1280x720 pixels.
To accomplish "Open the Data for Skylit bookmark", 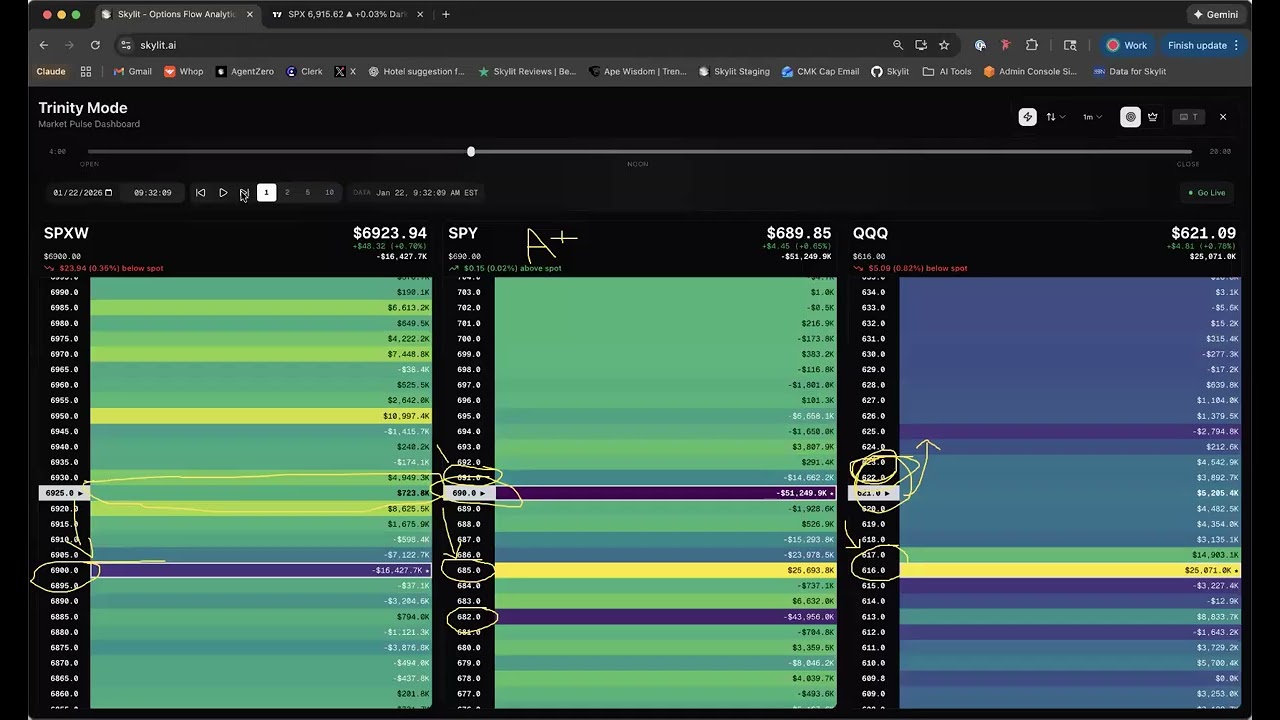I will click(x=1130, y=72).
